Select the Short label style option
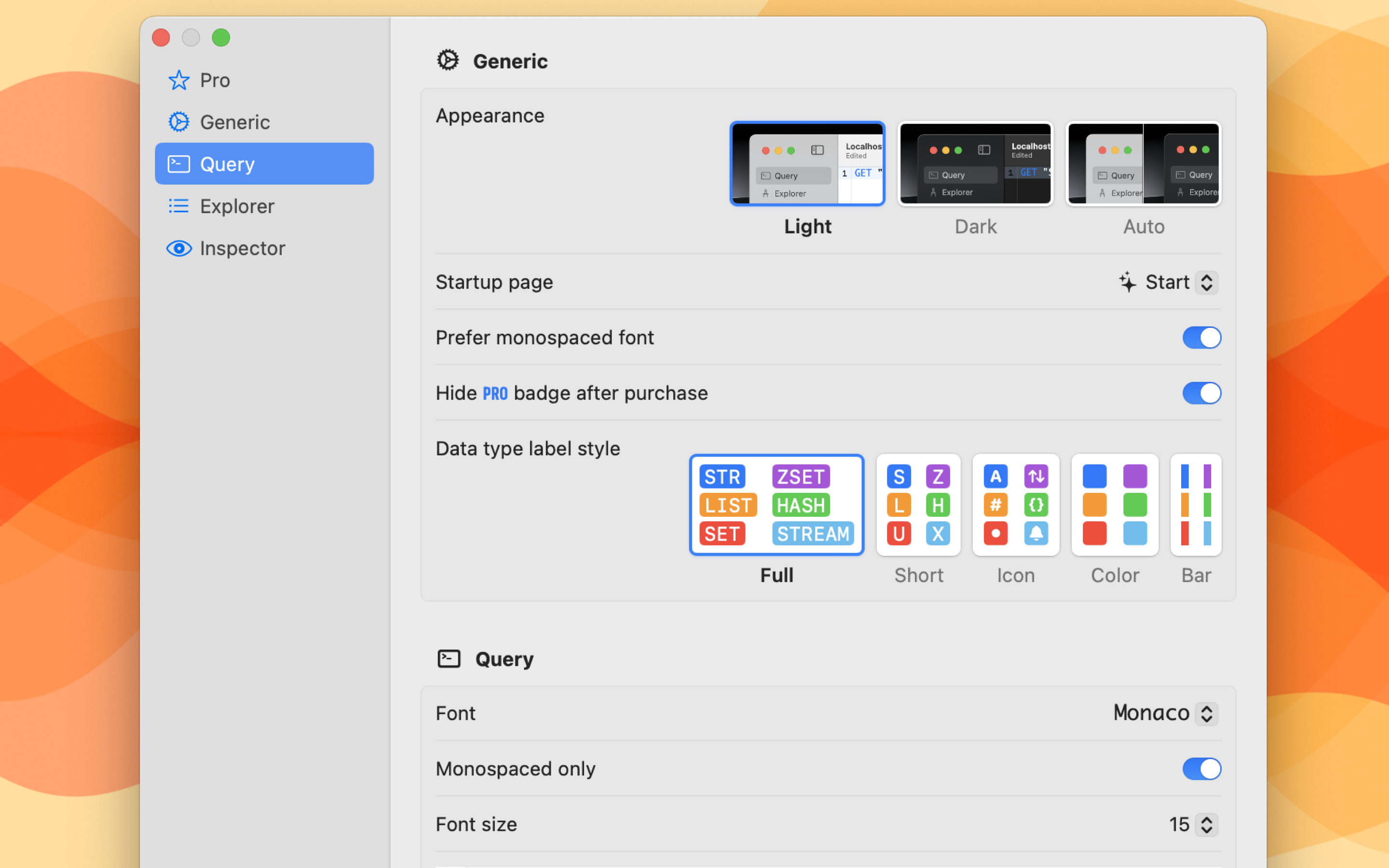This screenshot has height=868, width=1389. (x=918, y=504)
